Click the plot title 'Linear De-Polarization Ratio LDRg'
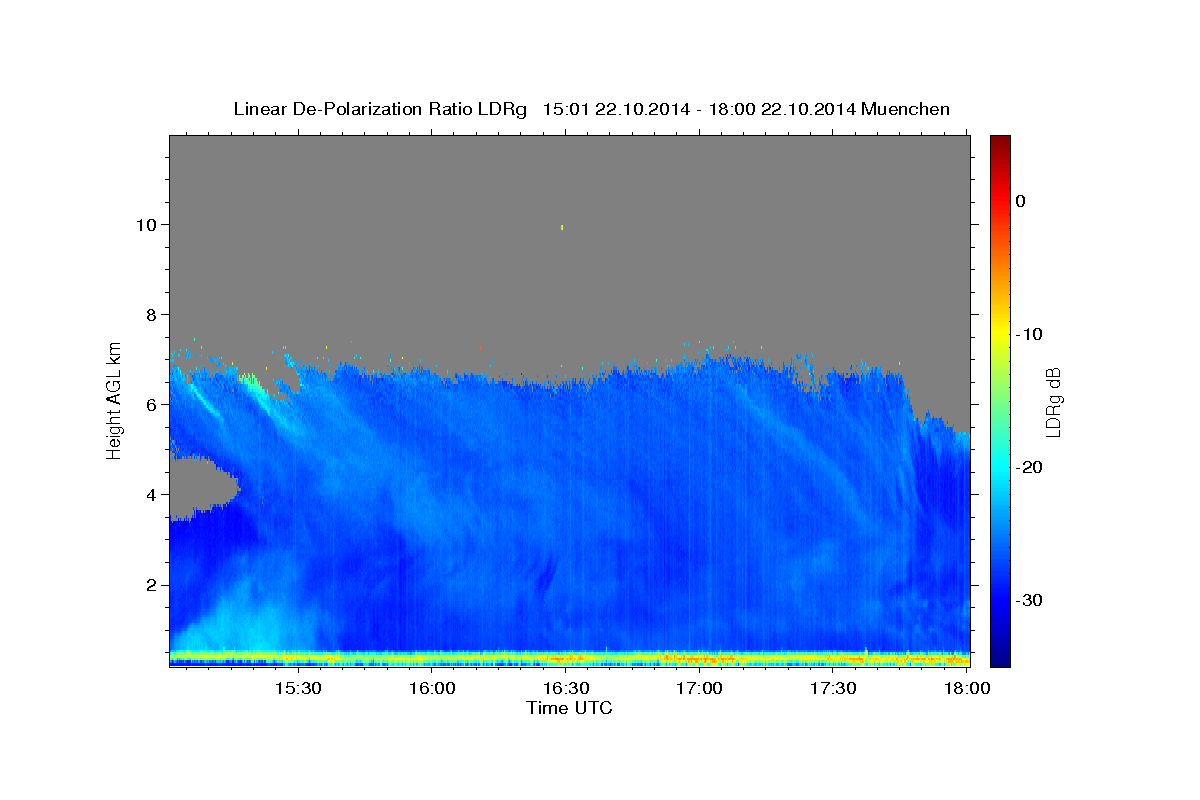1200x800 pixels. (379, 109)
